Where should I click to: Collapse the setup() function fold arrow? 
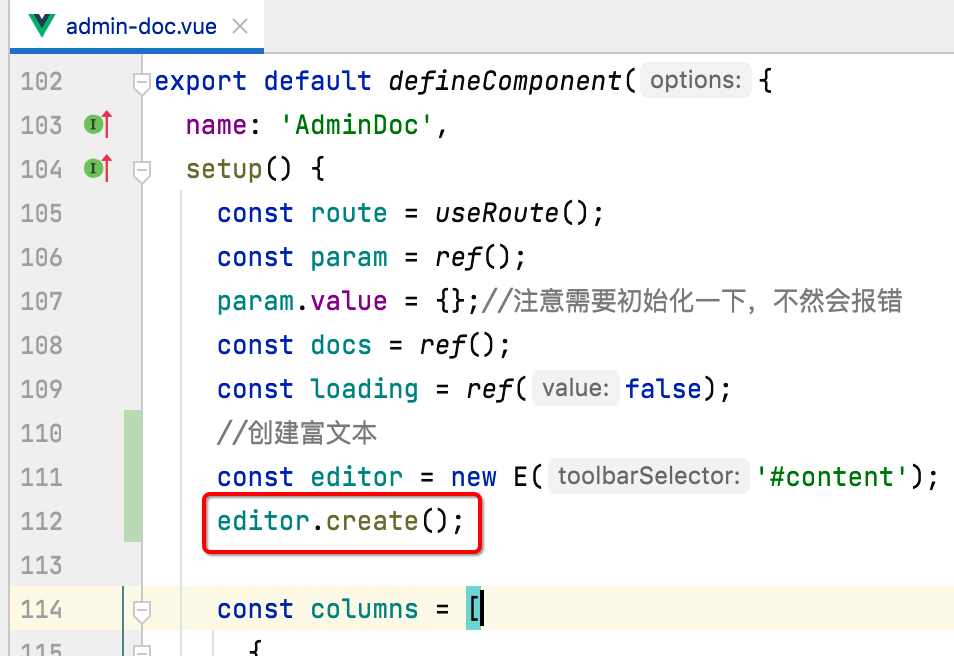click(140, 170)
